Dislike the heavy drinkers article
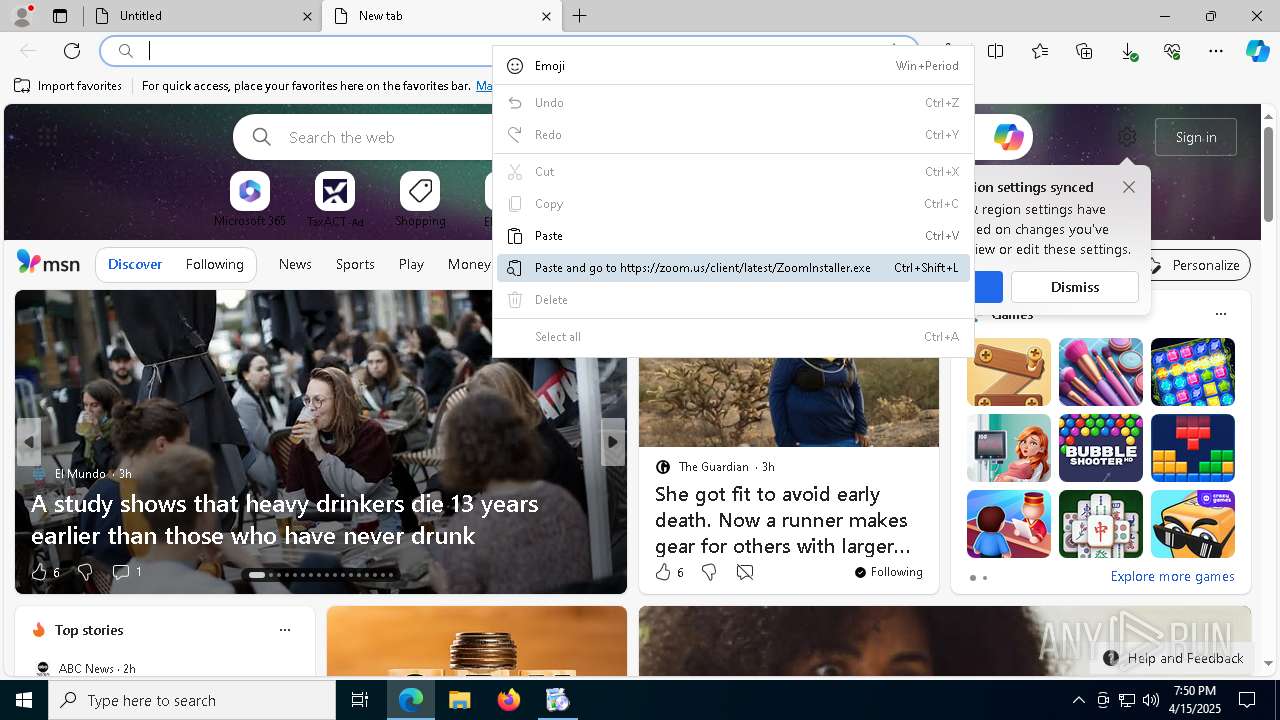Viewport: 1280px width, 720px height. pos(85,572)
